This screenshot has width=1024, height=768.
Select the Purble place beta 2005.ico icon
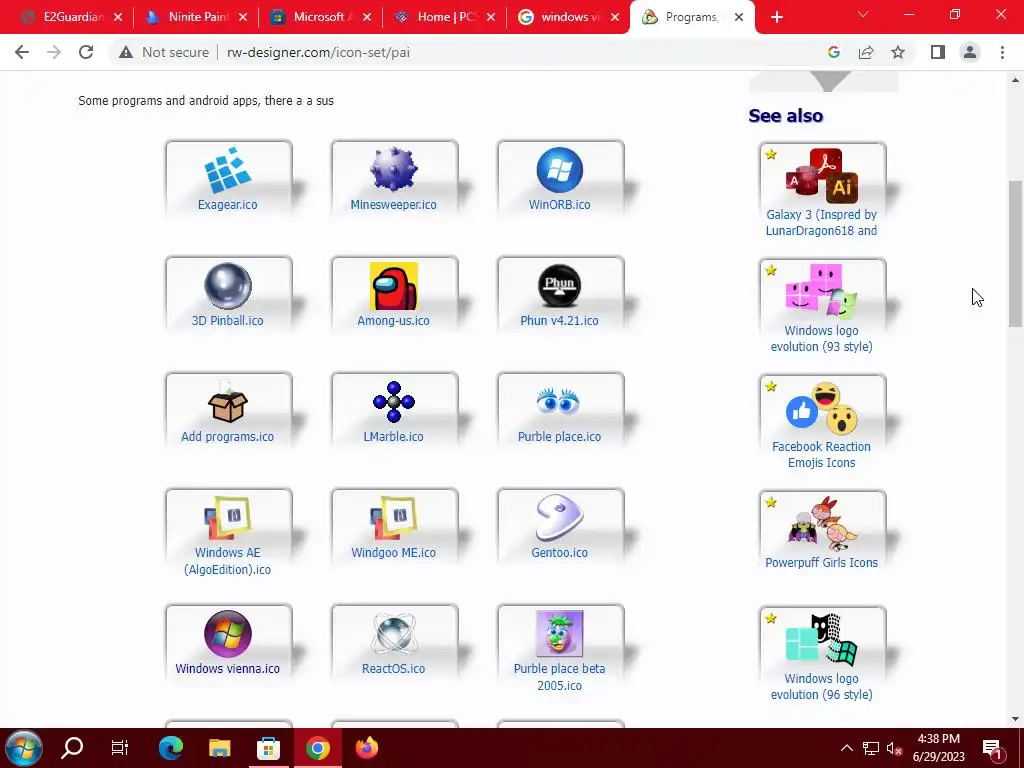(560, 633)
